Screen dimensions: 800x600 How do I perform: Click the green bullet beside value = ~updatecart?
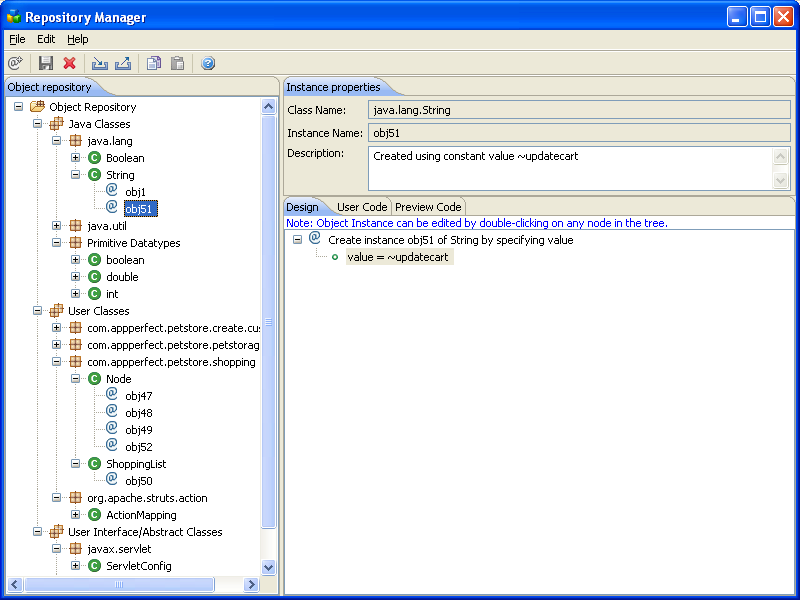point(335,257)
